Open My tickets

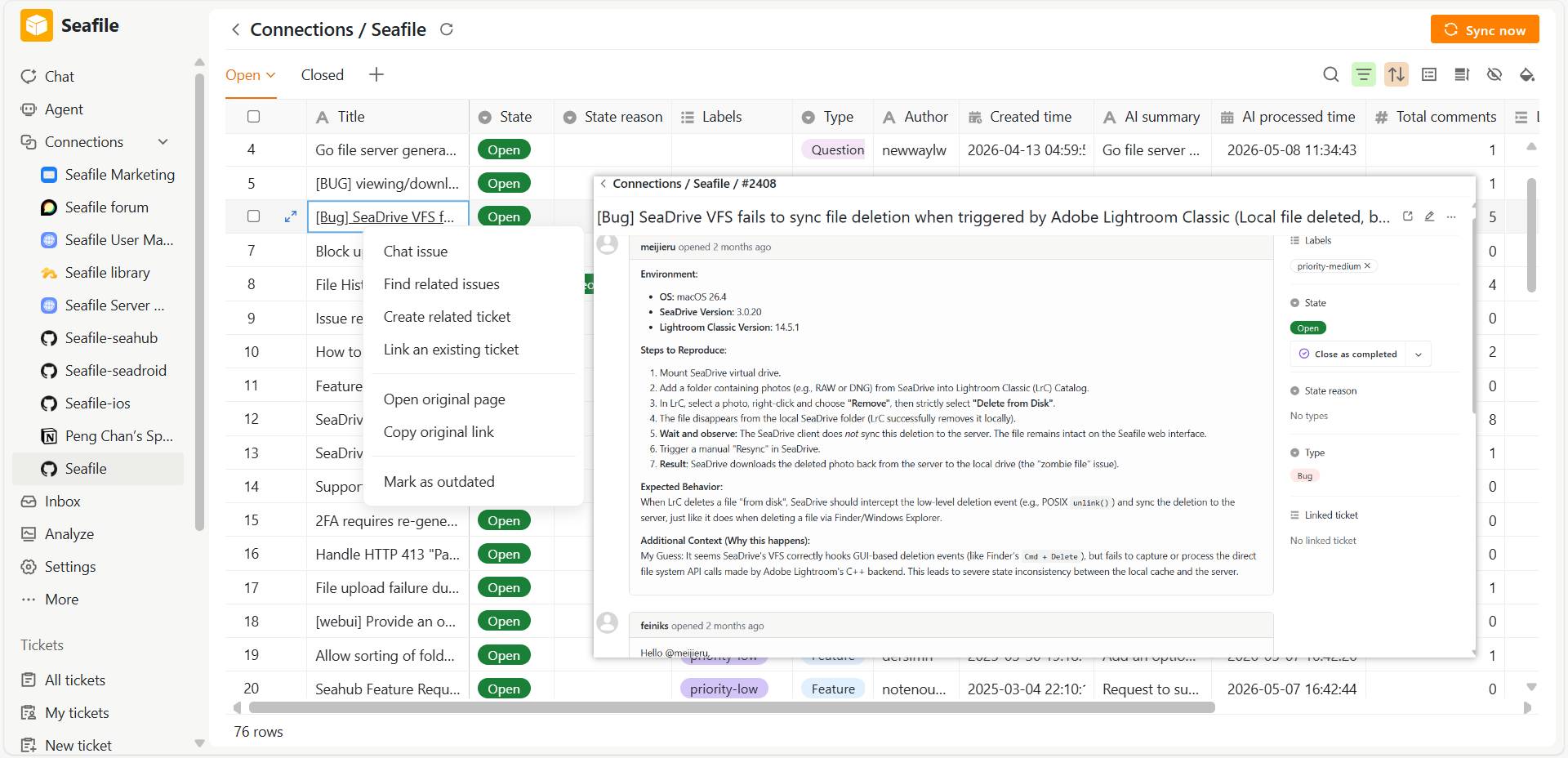(77, 712)
